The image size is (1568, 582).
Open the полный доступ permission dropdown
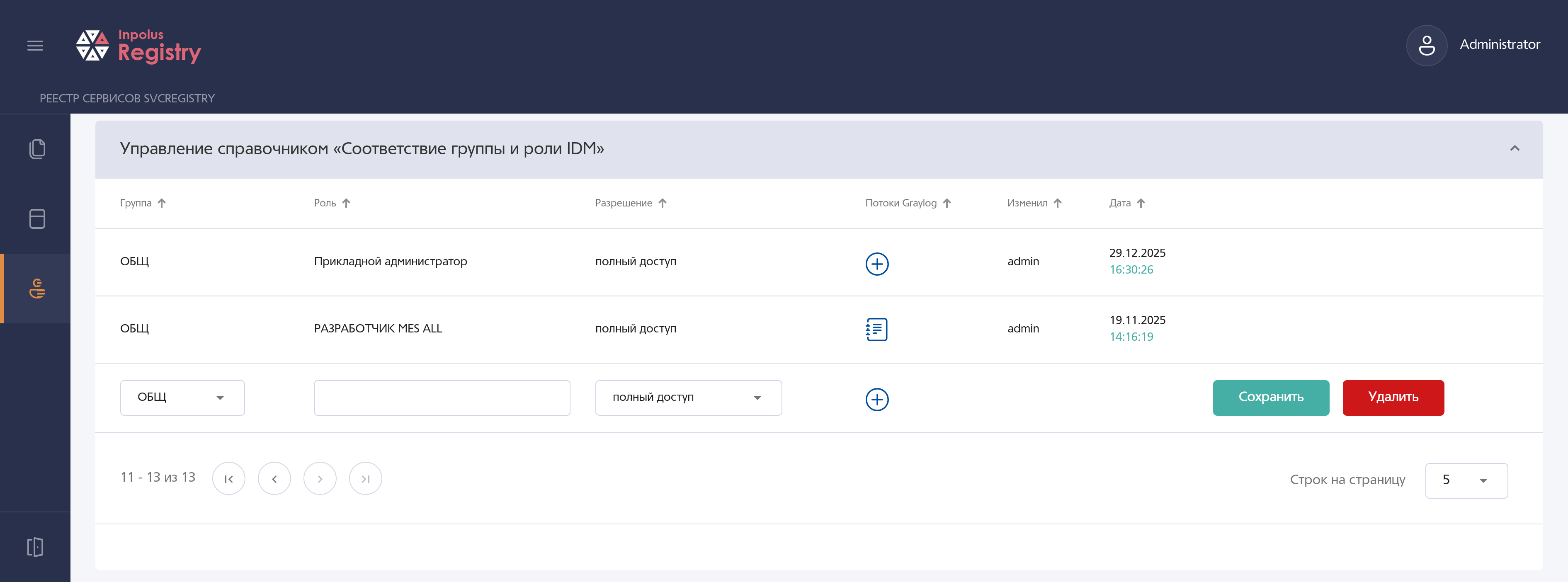click(x=688, y=398)
